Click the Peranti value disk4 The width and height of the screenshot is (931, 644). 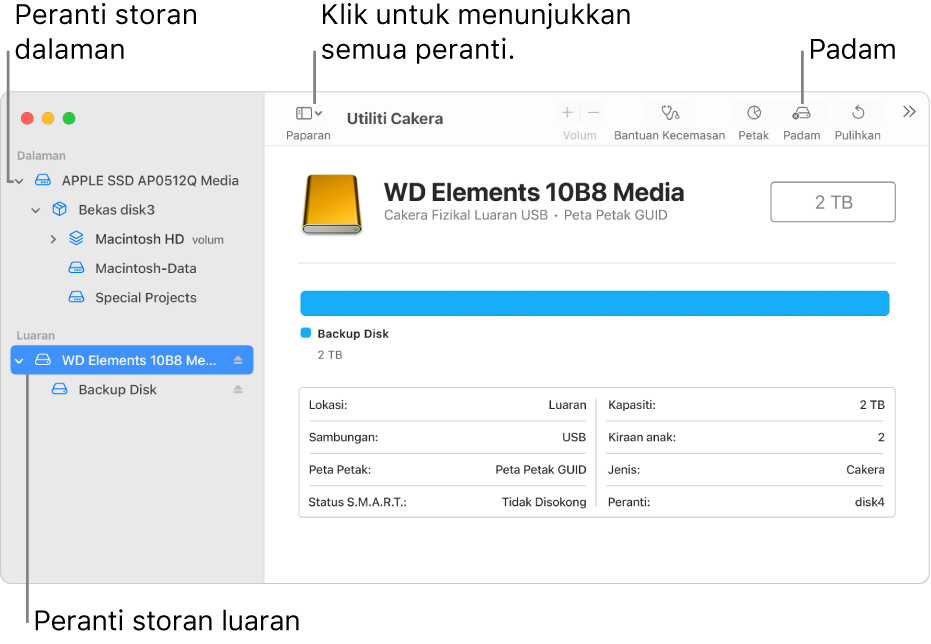(869, 502)
